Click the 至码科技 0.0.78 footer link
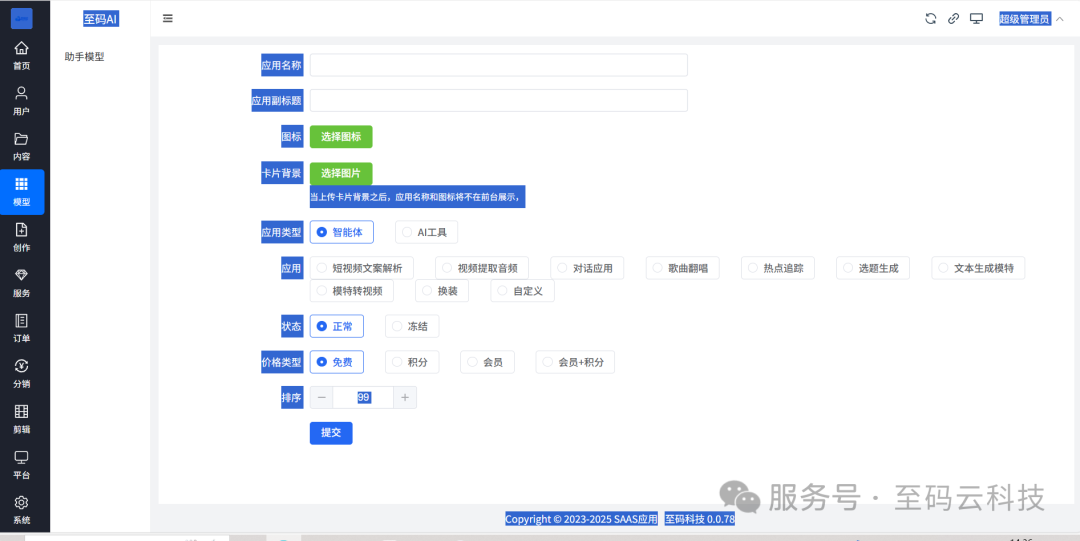Viewport: 1080px width, 541px height. tap(700, 519)
